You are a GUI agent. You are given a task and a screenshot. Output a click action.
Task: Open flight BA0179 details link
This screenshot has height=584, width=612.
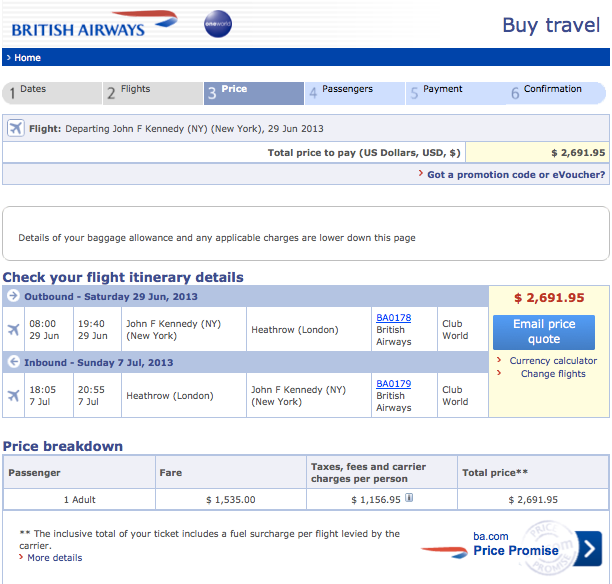click(393, 383)
